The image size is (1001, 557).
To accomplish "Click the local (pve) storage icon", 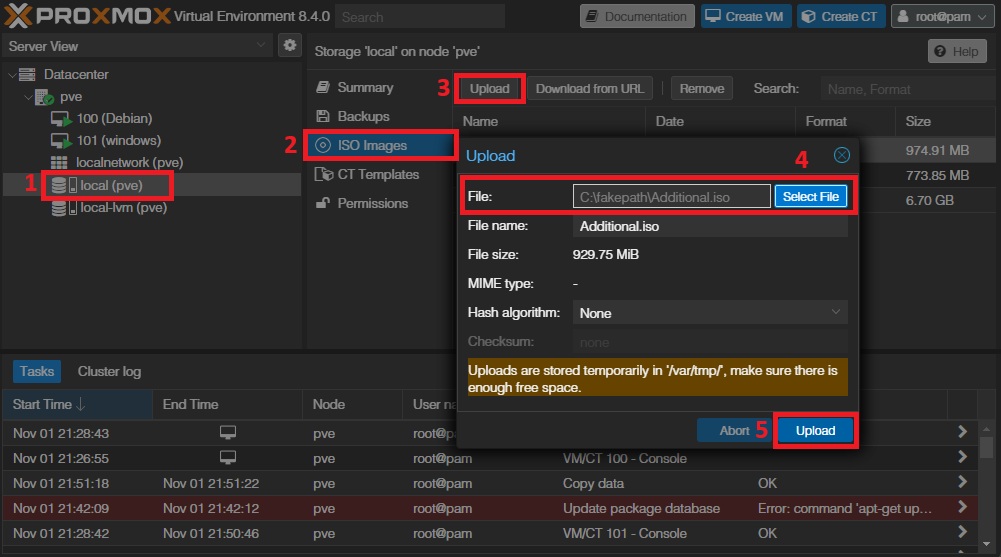I will click(63, 185).
